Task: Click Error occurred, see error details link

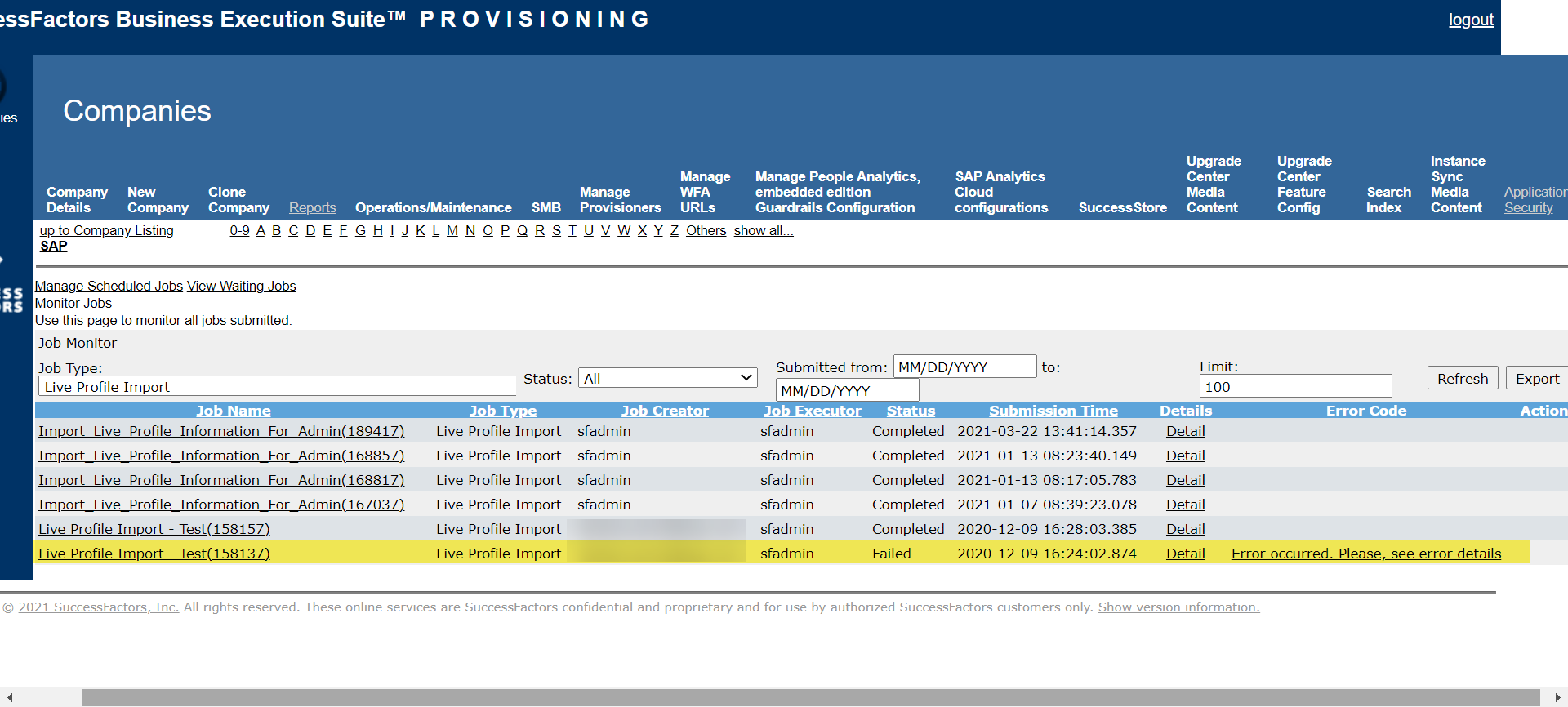Action: (1366, 554)
